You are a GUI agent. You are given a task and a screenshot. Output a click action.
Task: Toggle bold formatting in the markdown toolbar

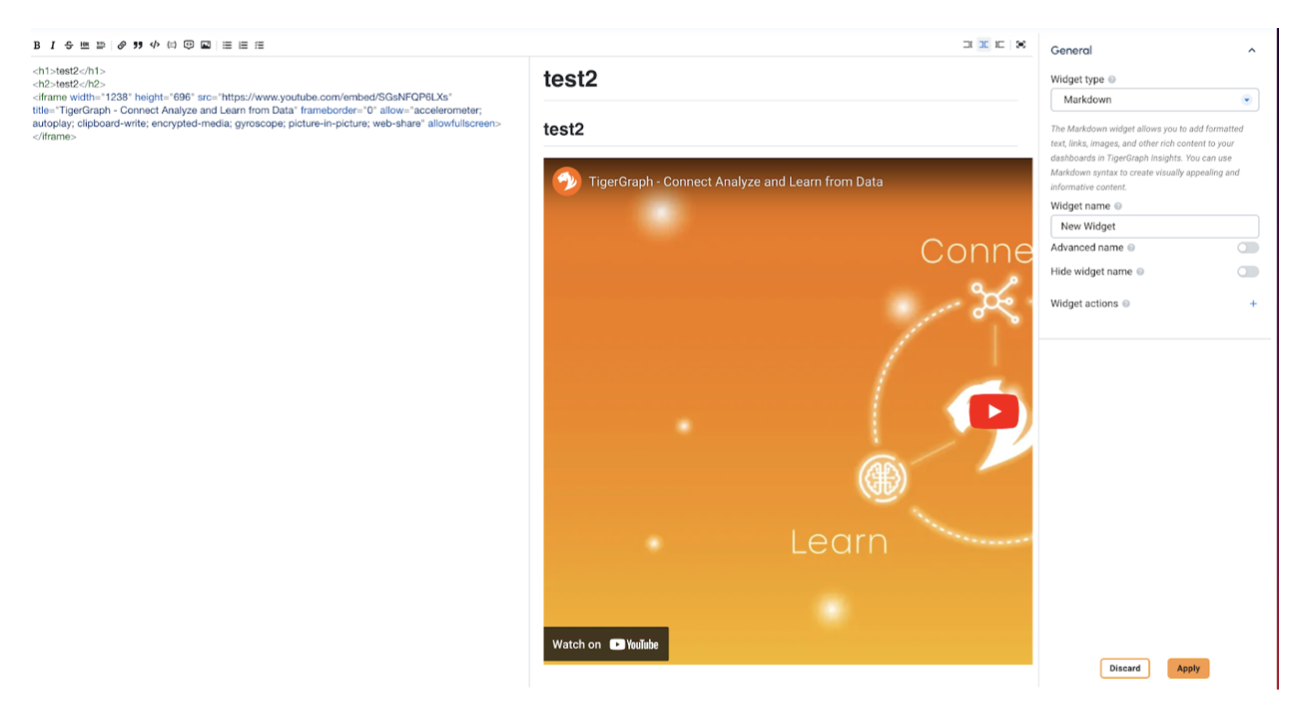pyautogui.click(x=37, y=45)
